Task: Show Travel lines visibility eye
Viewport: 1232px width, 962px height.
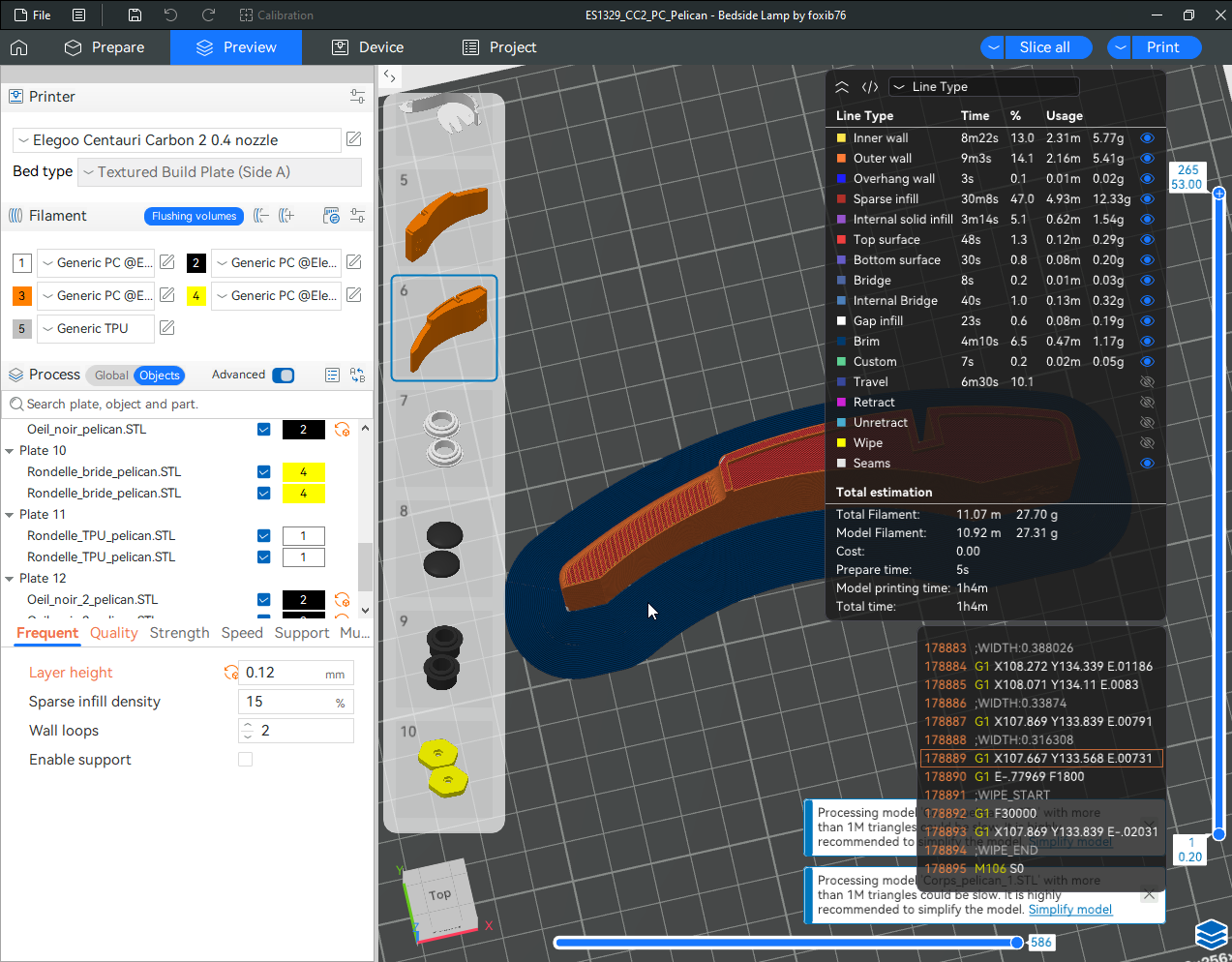Action: tap(1147, 382)
